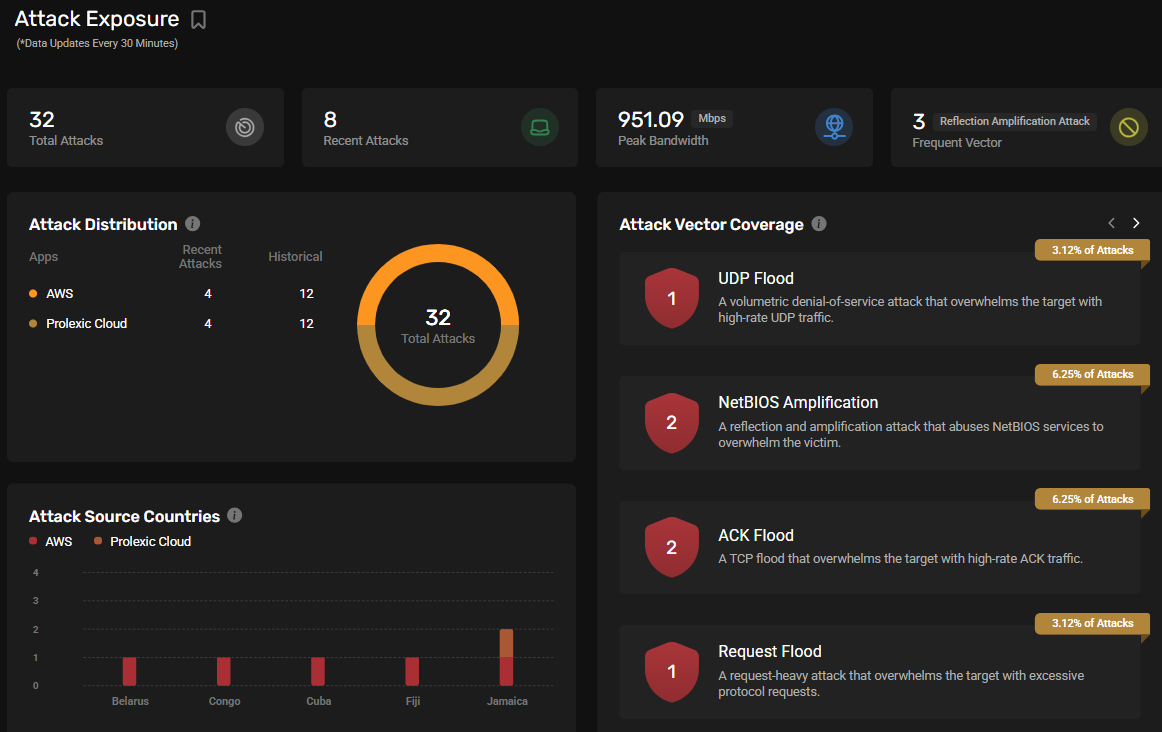Click the bookmark icon beside Attack Exposure
Screen dimensions: 1162x732
point(198,19)
